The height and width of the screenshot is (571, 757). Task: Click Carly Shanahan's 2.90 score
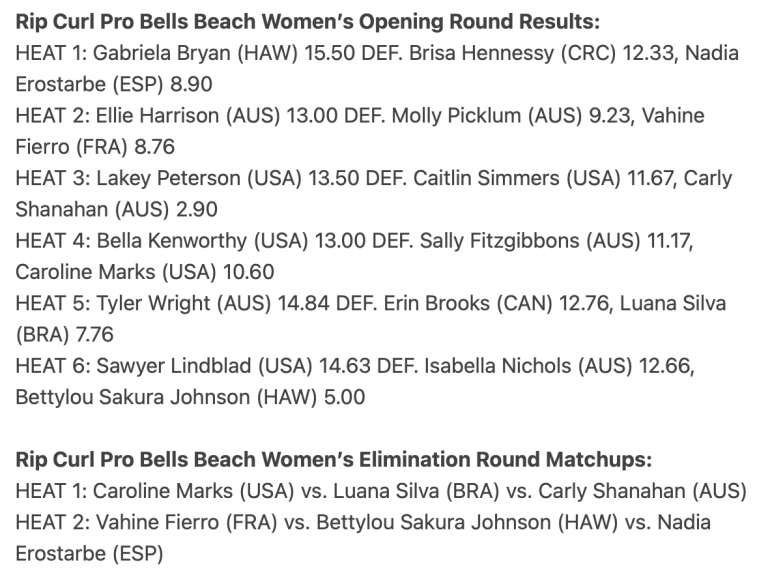point(196,209)
